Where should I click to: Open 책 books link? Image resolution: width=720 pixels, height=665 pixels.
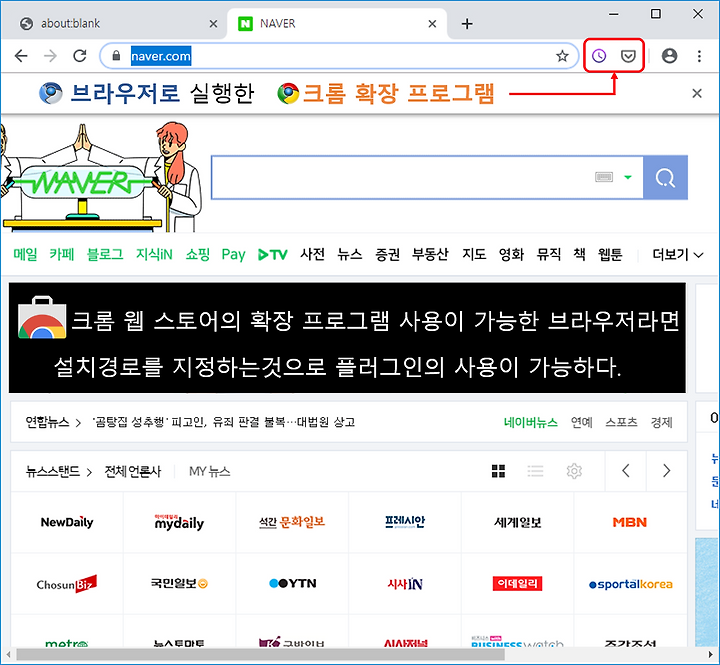coord(579,254)
